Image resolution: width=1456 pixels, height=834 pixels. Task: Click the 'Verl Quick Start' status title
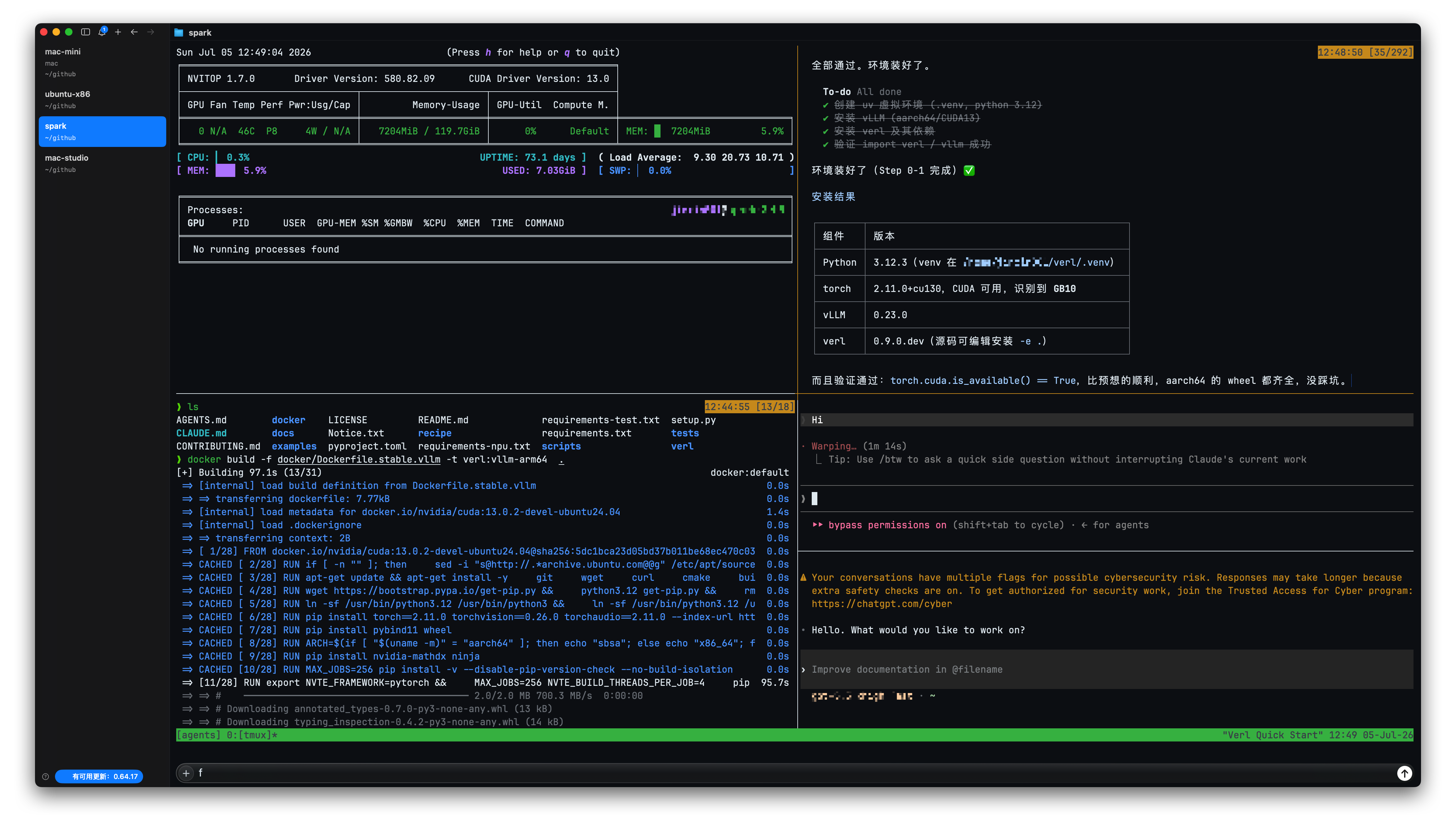pos(1273,735)
